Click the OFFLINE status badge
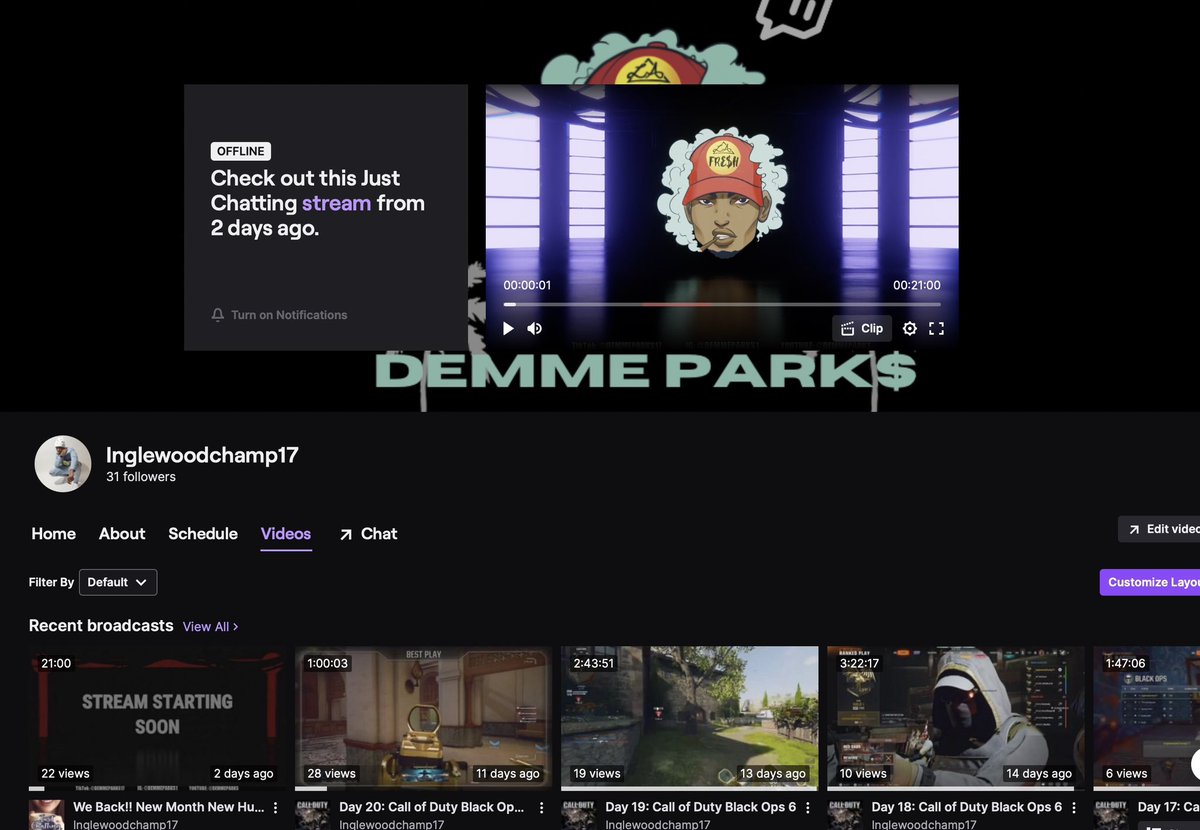1200x830 pixels. tap(241, 151)
